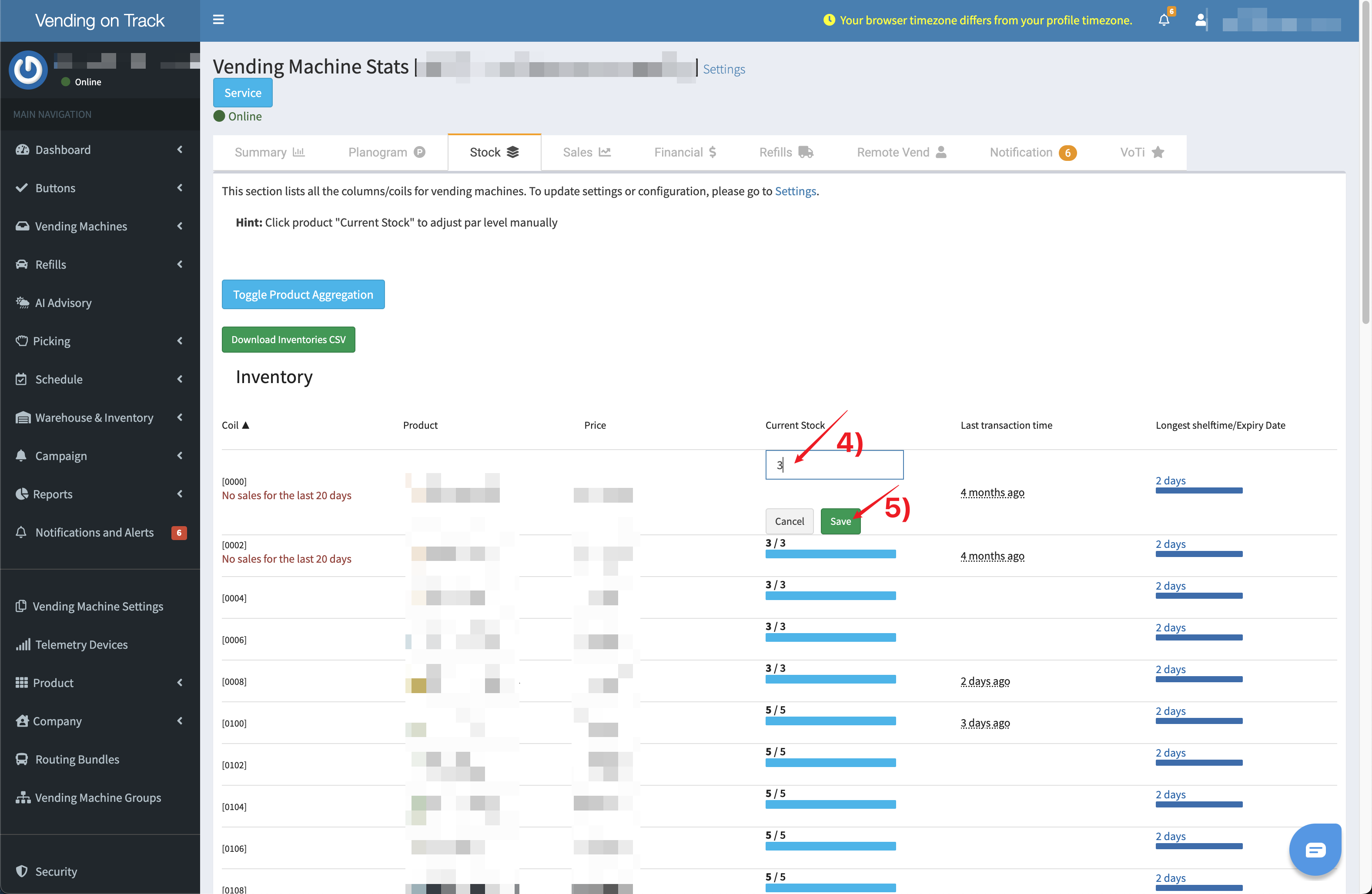This screenshot has width=1372, height=894.
Task: Open Routing Bundles in sidebar
Action: (77, 759)
